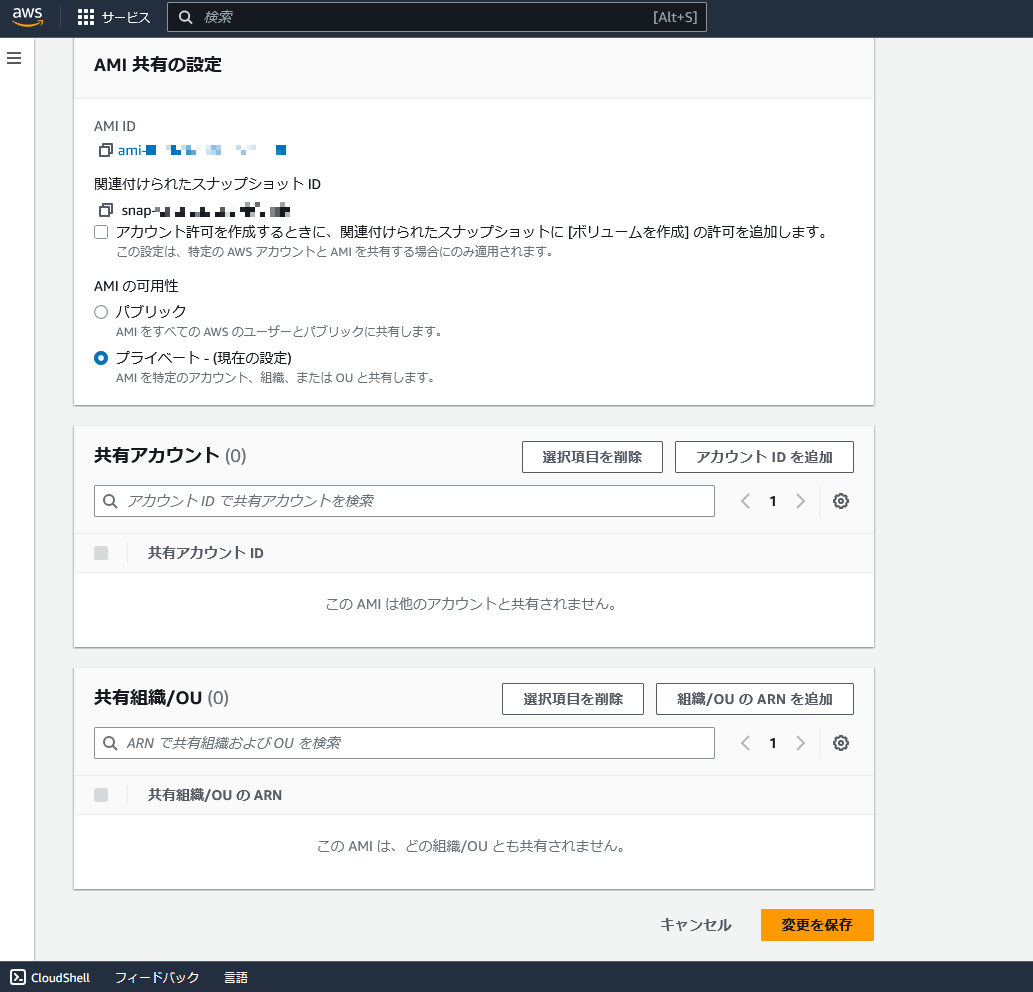Select the プライベート availability option
The width and height of the screenshot is (1033, 992).
101,357
